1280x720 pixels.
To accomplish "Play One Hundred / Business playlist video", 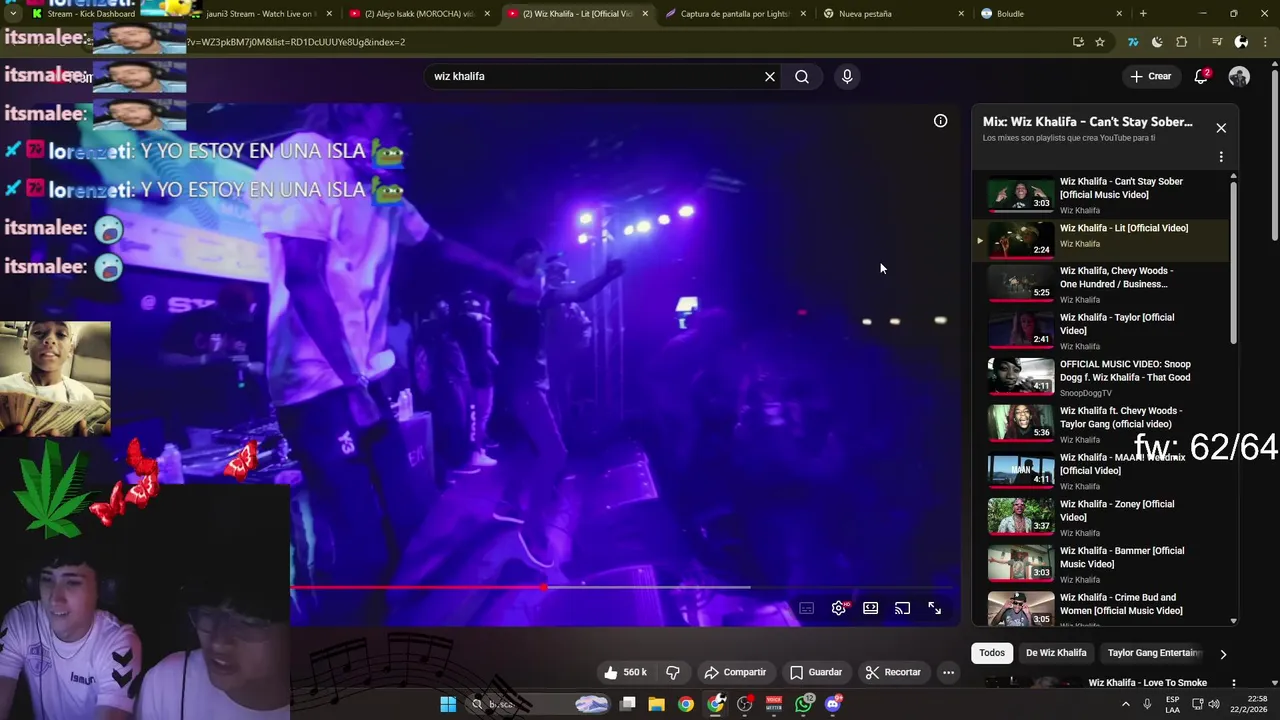I will point(1100,285).
